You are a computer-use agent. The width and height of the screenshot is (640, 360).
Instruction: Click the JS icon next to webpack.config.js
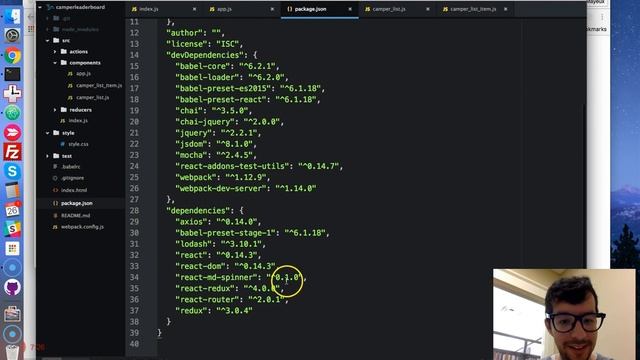(55, 227)
